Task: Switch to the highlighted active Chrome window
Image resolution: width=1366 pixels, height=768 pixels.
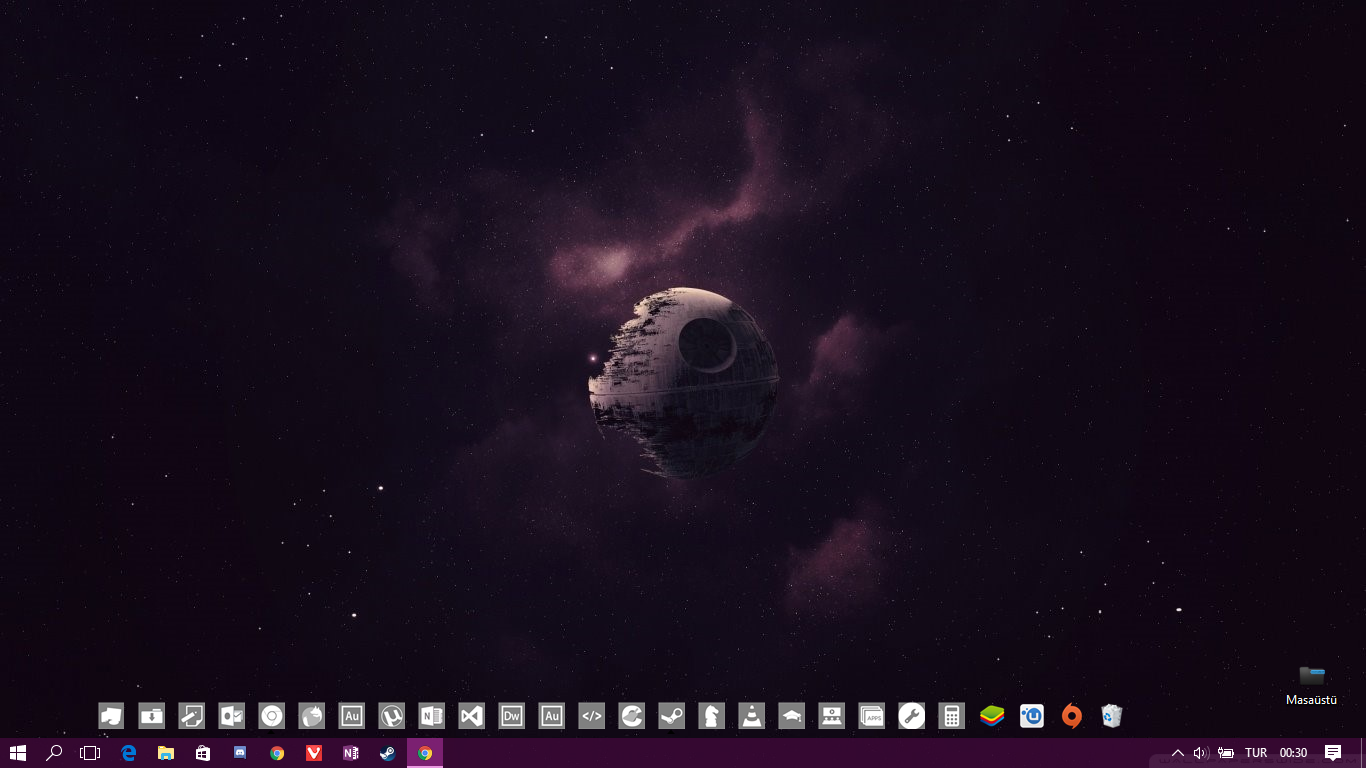Action: (425, 753)
